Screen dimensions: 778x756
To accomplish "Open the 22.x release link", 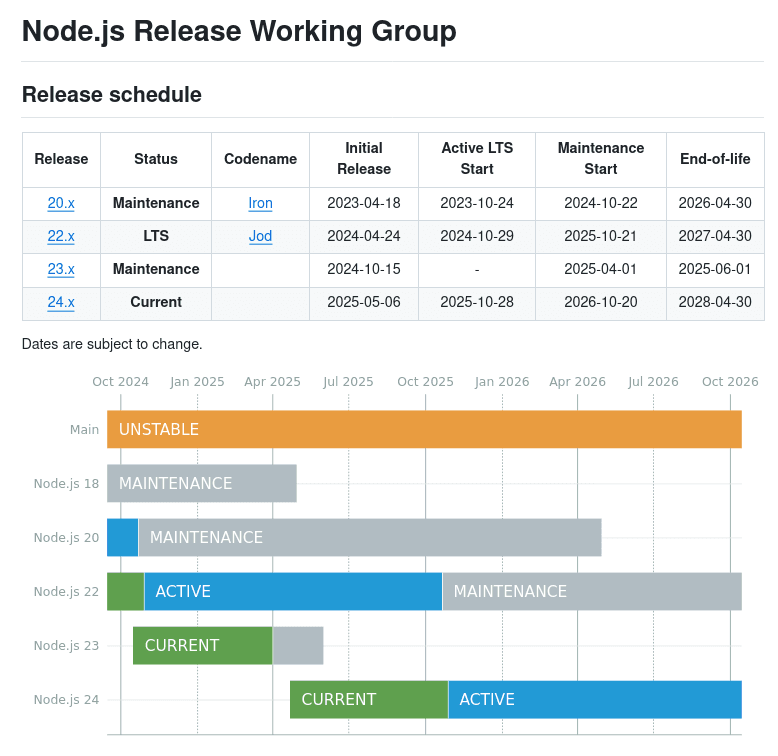I will click(61, 236).
